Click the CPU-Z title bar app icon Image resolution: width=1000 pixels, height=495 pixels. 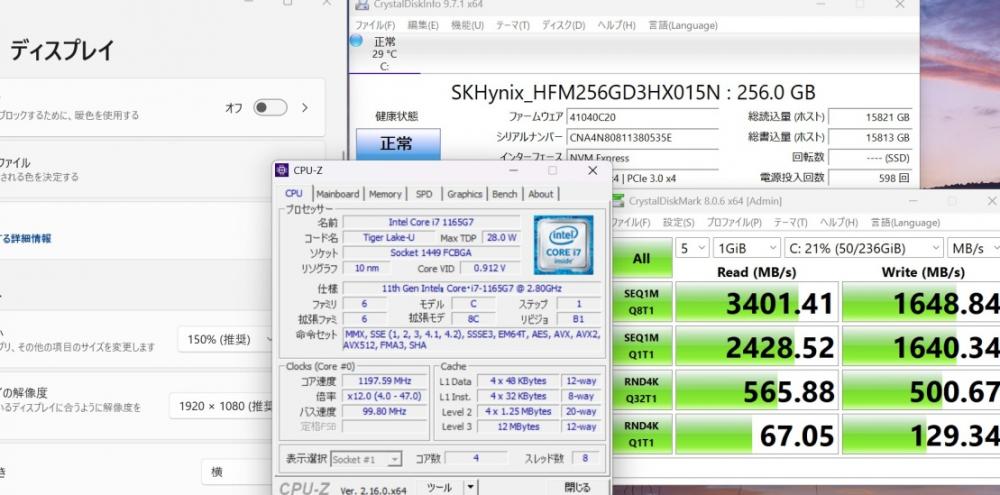(x=282, y=170)
